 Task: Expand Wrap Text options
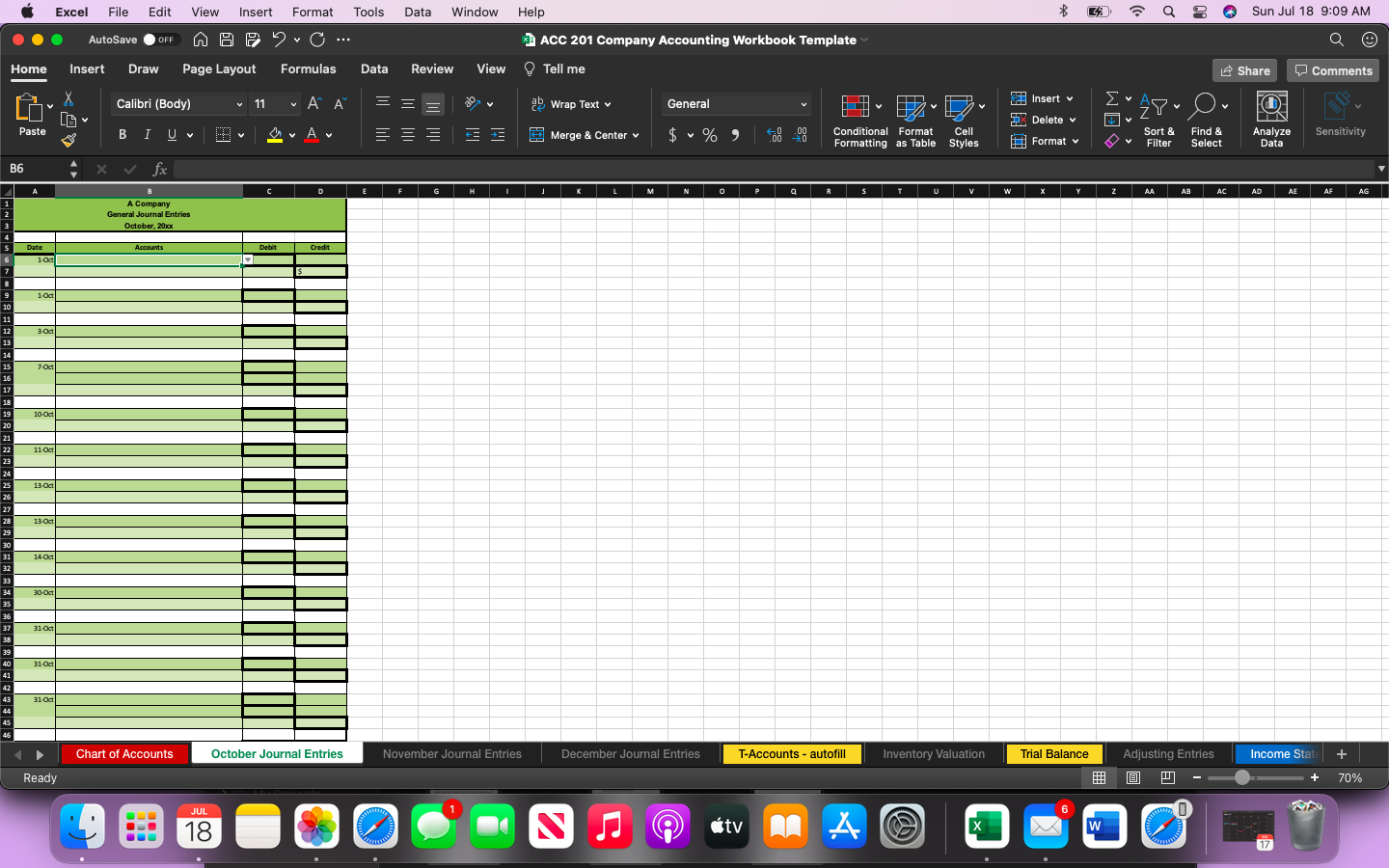coord(607,104)
